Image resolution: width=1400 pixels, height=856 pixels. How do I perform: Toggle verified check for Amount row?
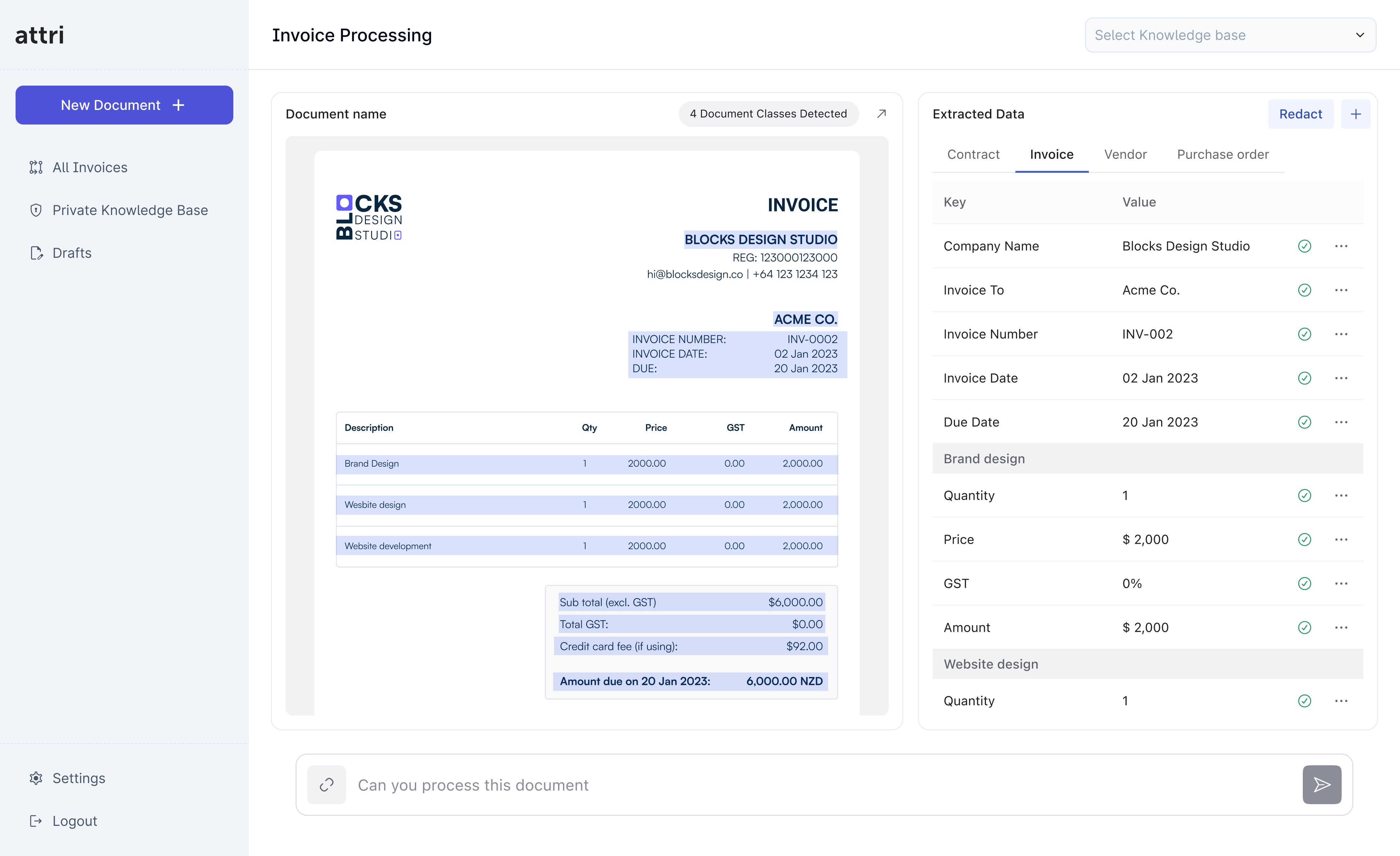[1304, 627]
